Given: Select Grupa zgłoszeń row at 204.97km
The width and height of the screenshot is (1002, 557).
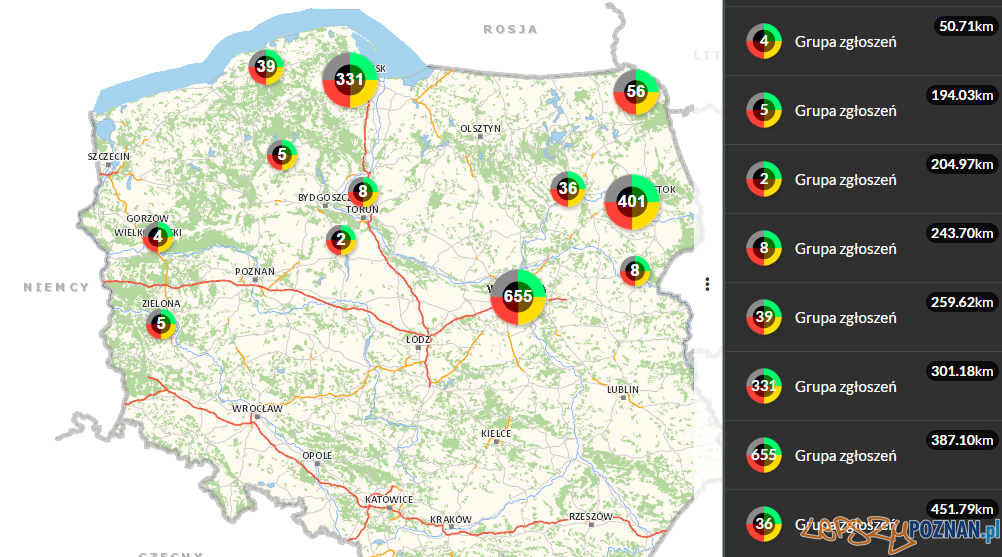Looking at the screenshot, I should click(863, 179).
